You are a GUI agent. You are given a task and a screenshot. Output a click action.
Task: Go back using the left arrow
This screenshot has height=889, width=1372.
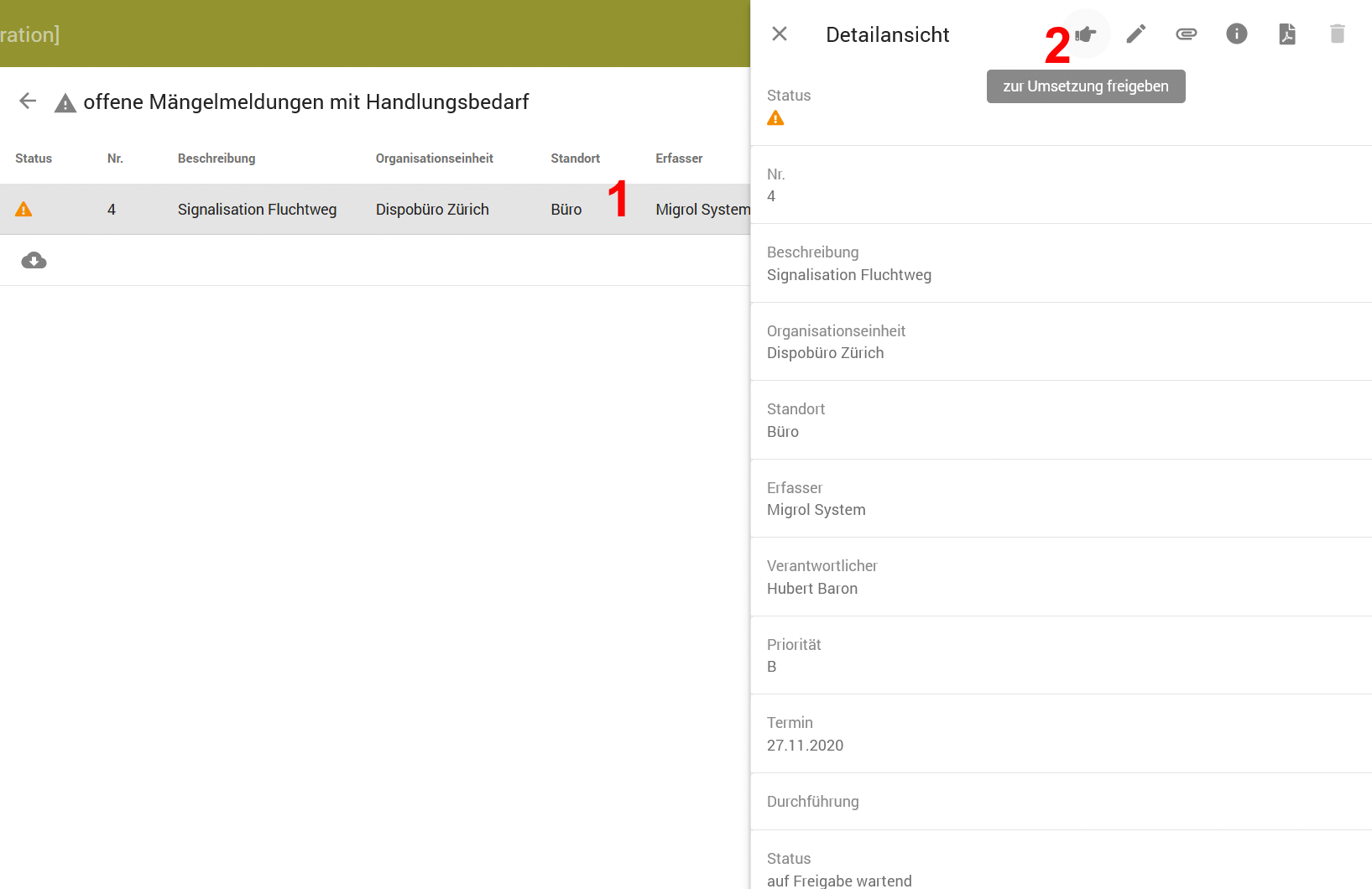pos(28,101)
